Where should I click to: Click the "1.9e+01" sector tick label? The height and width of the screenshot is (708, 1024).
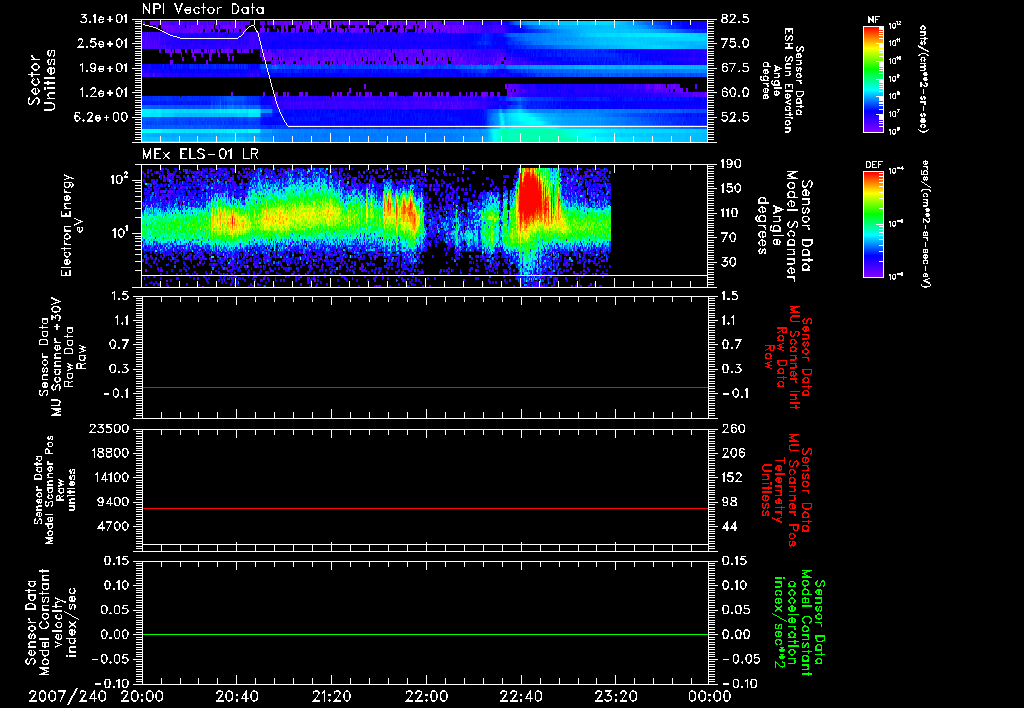104,68
